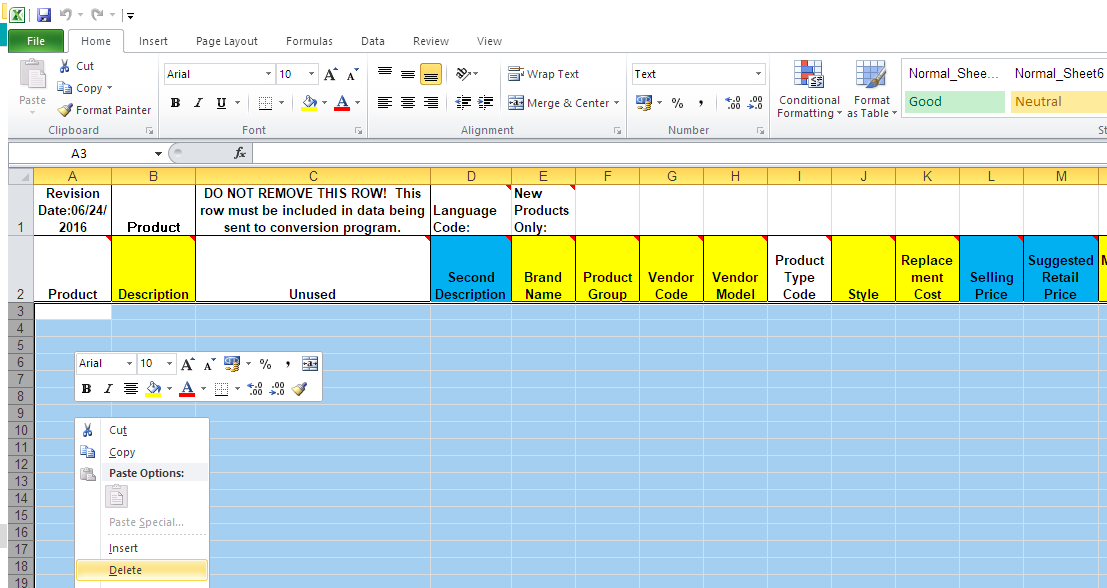
Task: Open Merge & Center dropdown arrow
Action: pos(616,103)
